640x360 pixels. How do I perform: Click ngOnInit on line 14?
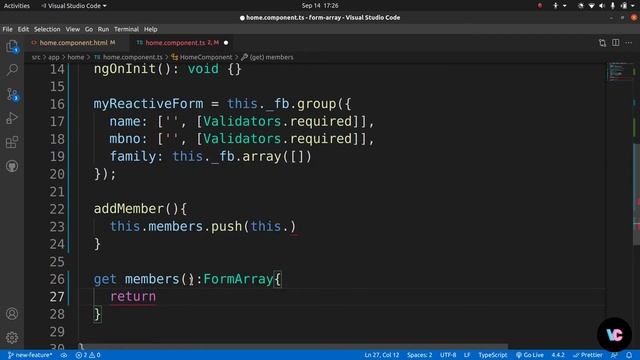tap(124, 69)
